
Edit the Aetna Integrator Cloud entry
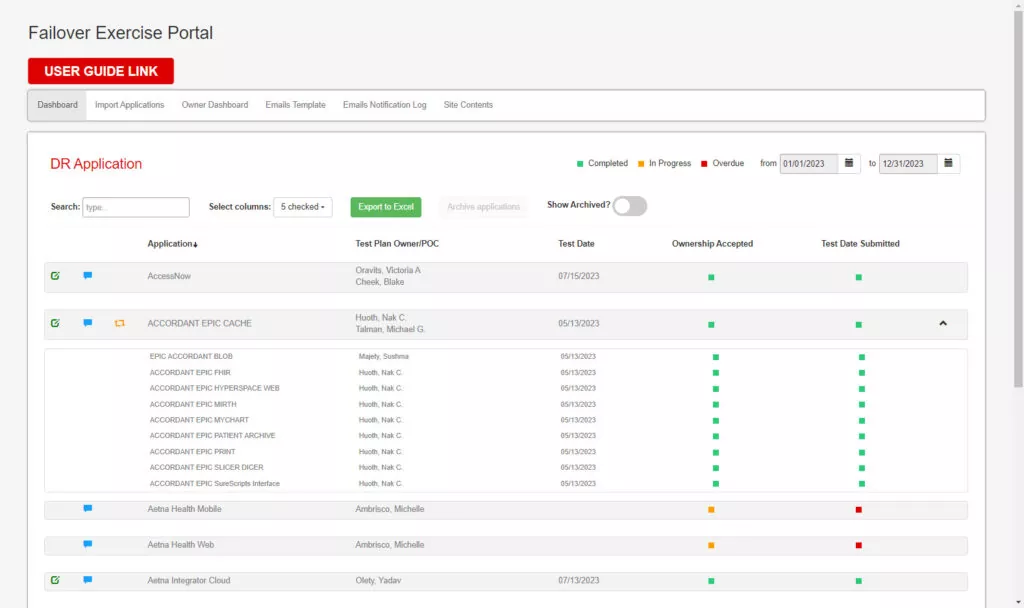click(x=55, y=580)
